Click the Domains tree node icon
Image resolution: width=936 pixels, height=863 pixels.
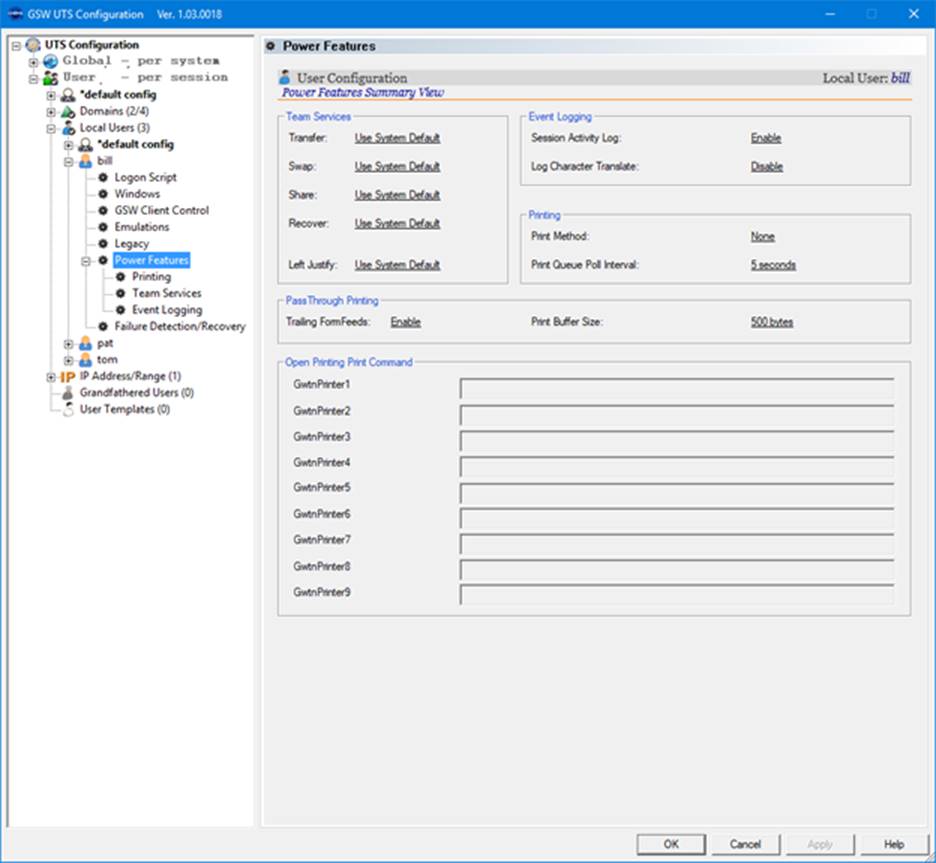(x=68, y=112)
